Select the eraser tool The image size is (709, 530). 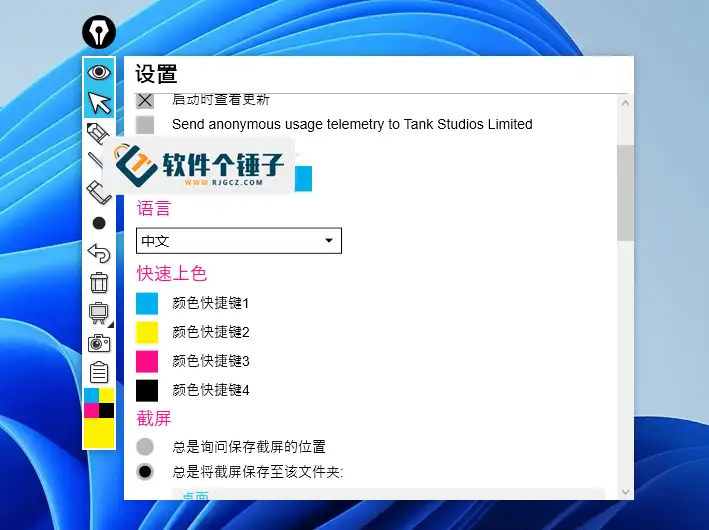[99, 192]
